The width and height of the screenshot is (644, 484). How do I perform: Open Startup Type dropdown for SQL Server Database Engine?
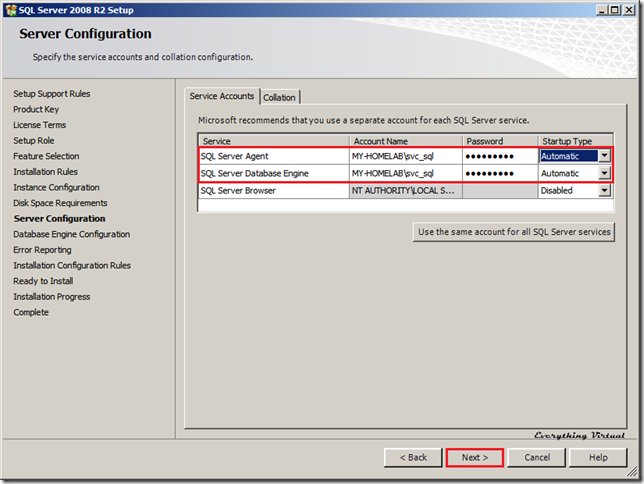[x=604, y=173]
